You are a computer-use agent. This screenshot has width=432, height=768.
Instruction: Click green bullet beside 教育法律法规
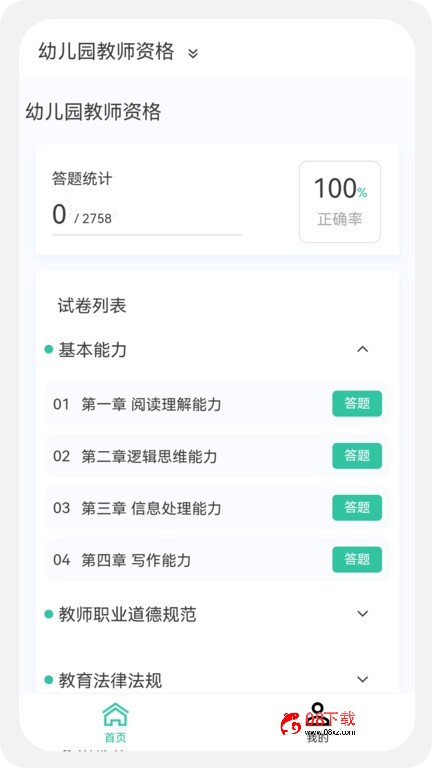click(x=48, y=679)
